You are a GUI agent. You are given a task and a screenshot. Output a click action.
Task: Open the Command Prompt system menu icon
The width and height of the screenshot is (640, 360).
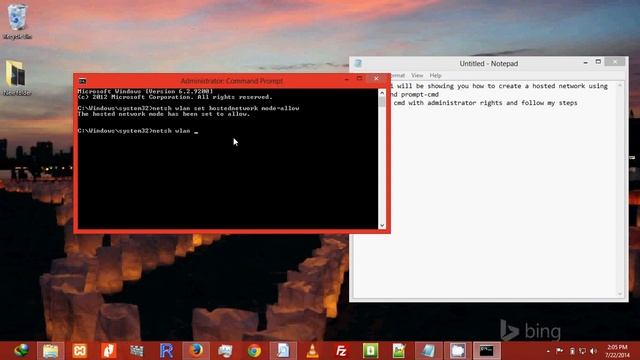pyautogui.click(x=82, y=81)
